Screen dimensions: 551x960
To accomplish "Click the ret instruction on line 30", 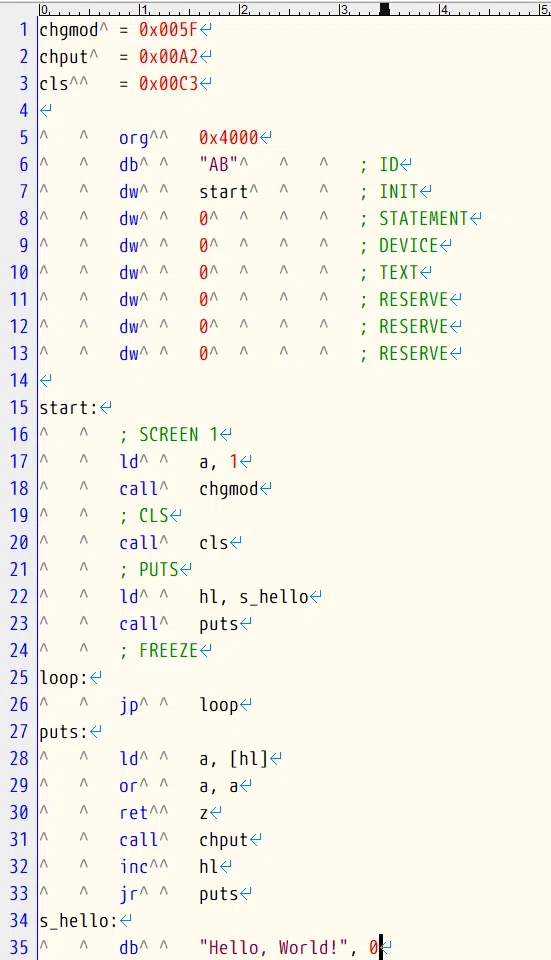I will tap(134, 812).
